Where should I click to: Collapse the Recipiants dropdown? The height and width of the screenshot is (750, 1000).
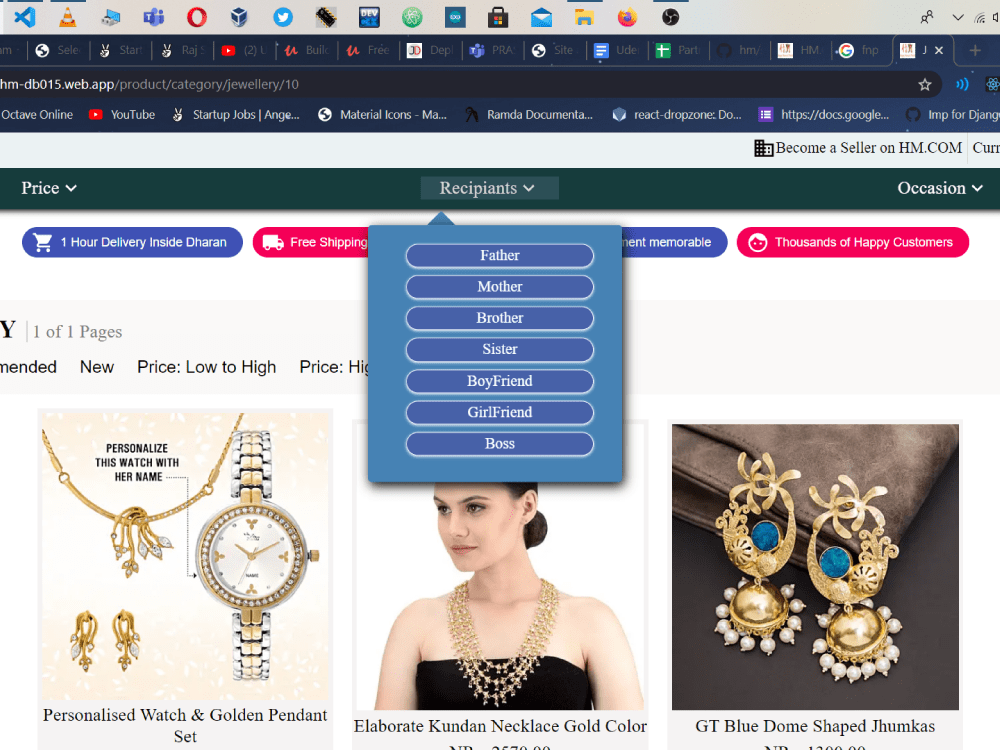coord(489,188)
